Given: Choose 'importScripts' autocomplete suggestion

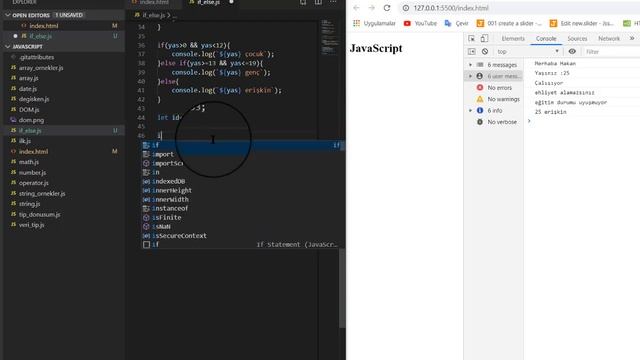Looking at the screenshot, I should (x=243, y=163).
